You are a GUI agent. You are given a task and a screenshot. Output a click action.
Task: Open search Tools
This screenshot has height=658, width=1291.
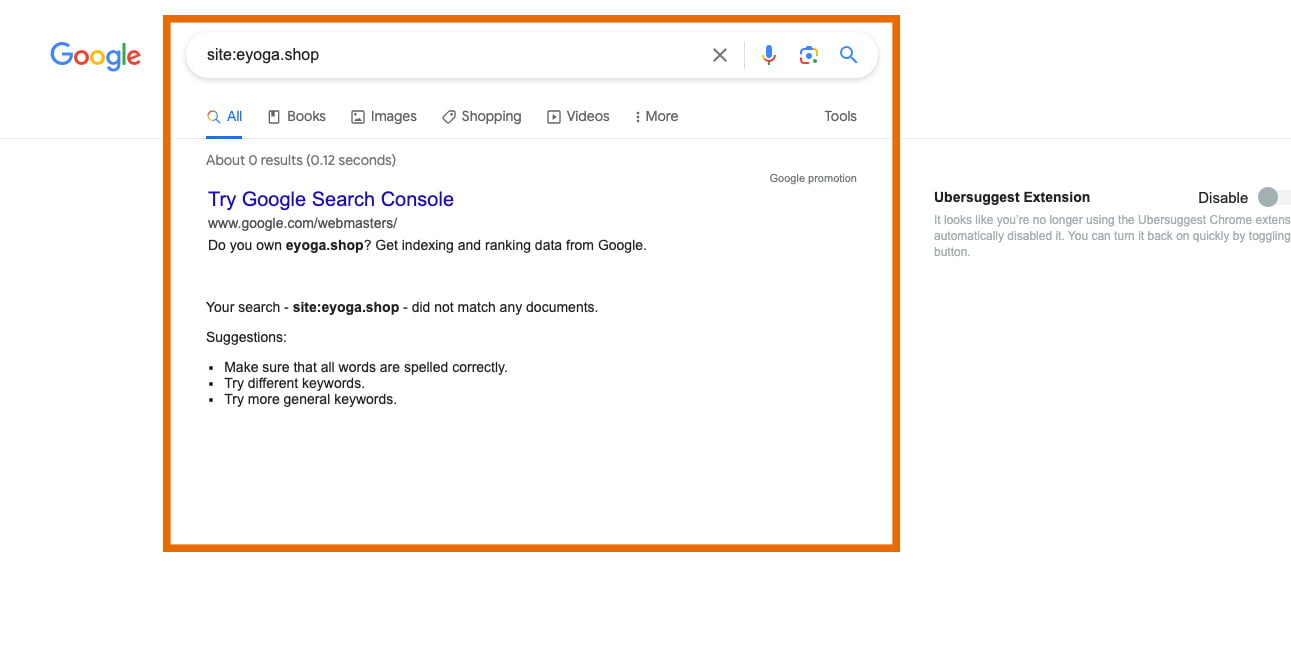tap(840, 116)
